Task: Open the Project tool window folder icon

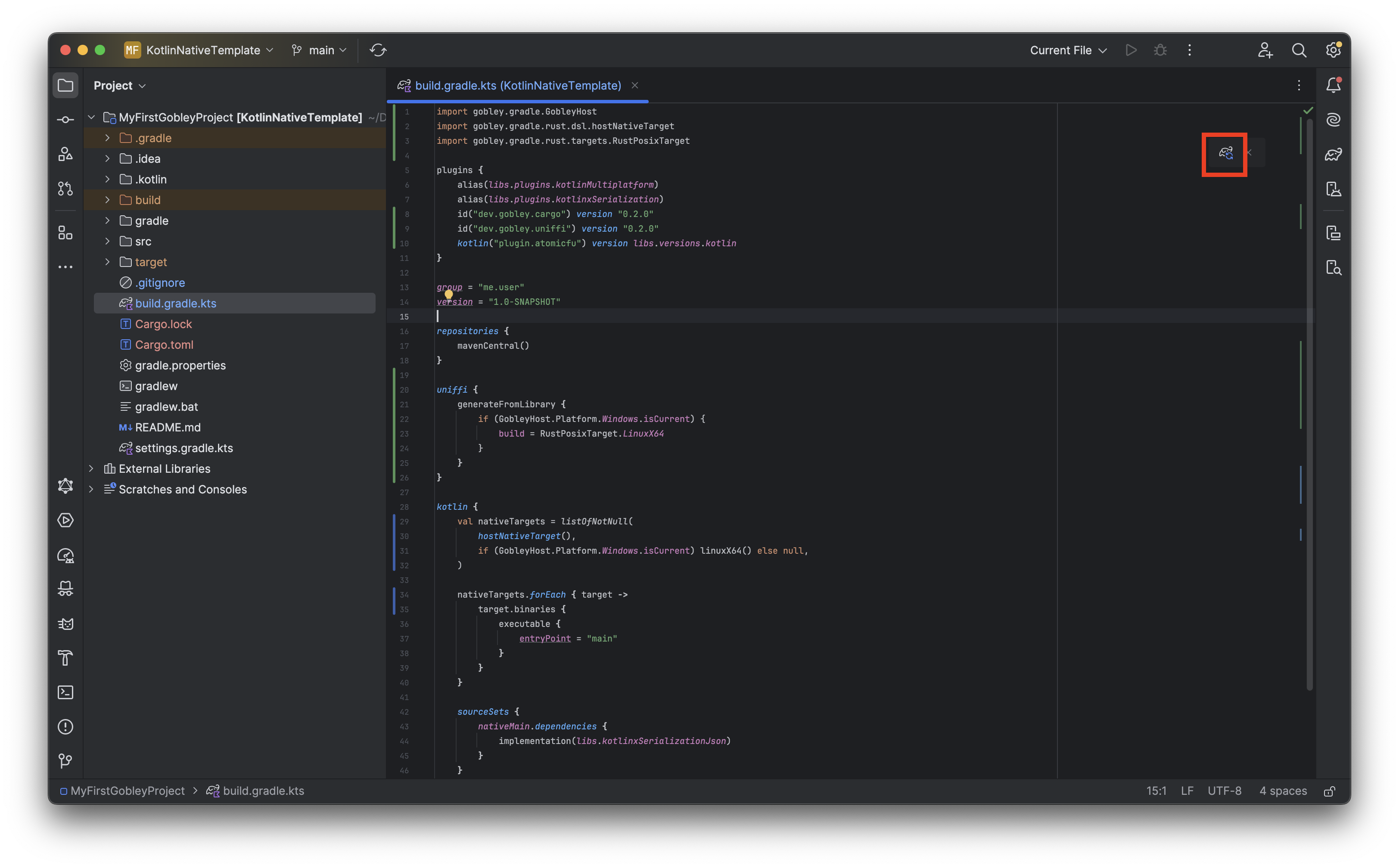Action: pyautogui.click(x=65, y=86)
